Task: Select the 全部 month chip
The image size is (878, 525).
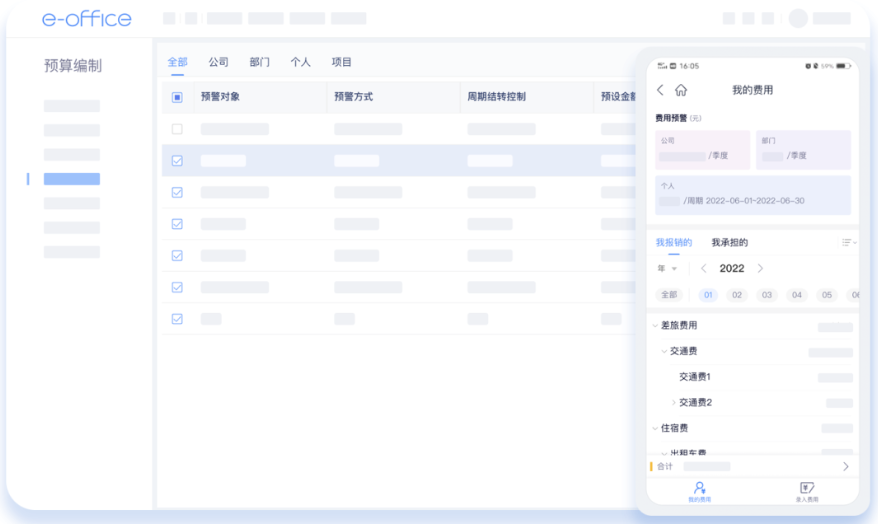Action: coord(669,295)
